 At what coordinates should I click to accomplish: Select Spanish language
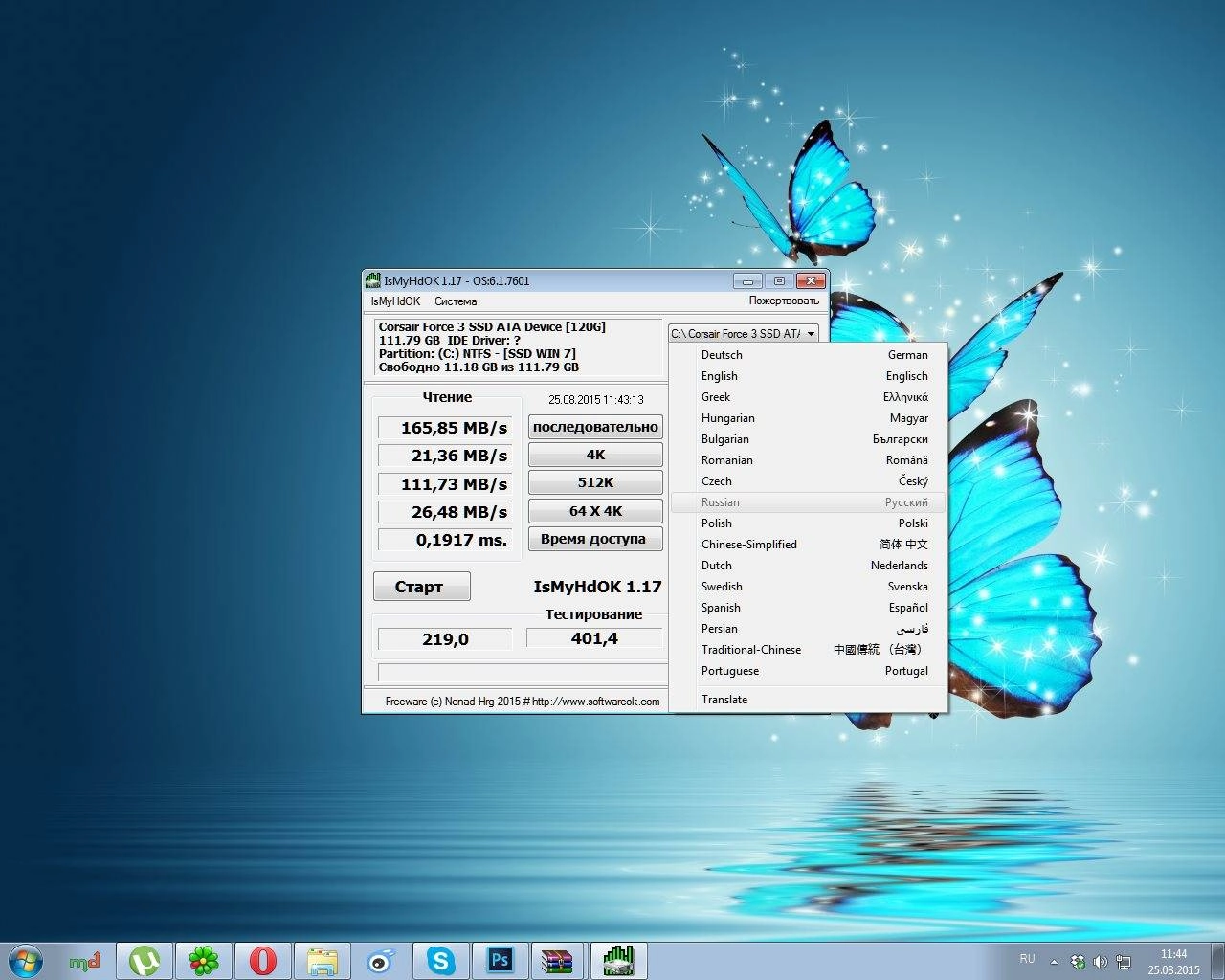[808, 608]
